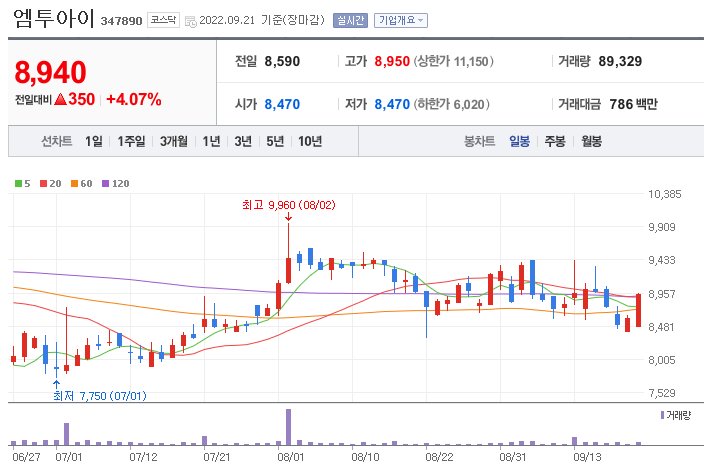This screenshot has height=469, width=704.
Task: Click the stock code 347890
Action: pyautogui.click(x=121, y=21)
